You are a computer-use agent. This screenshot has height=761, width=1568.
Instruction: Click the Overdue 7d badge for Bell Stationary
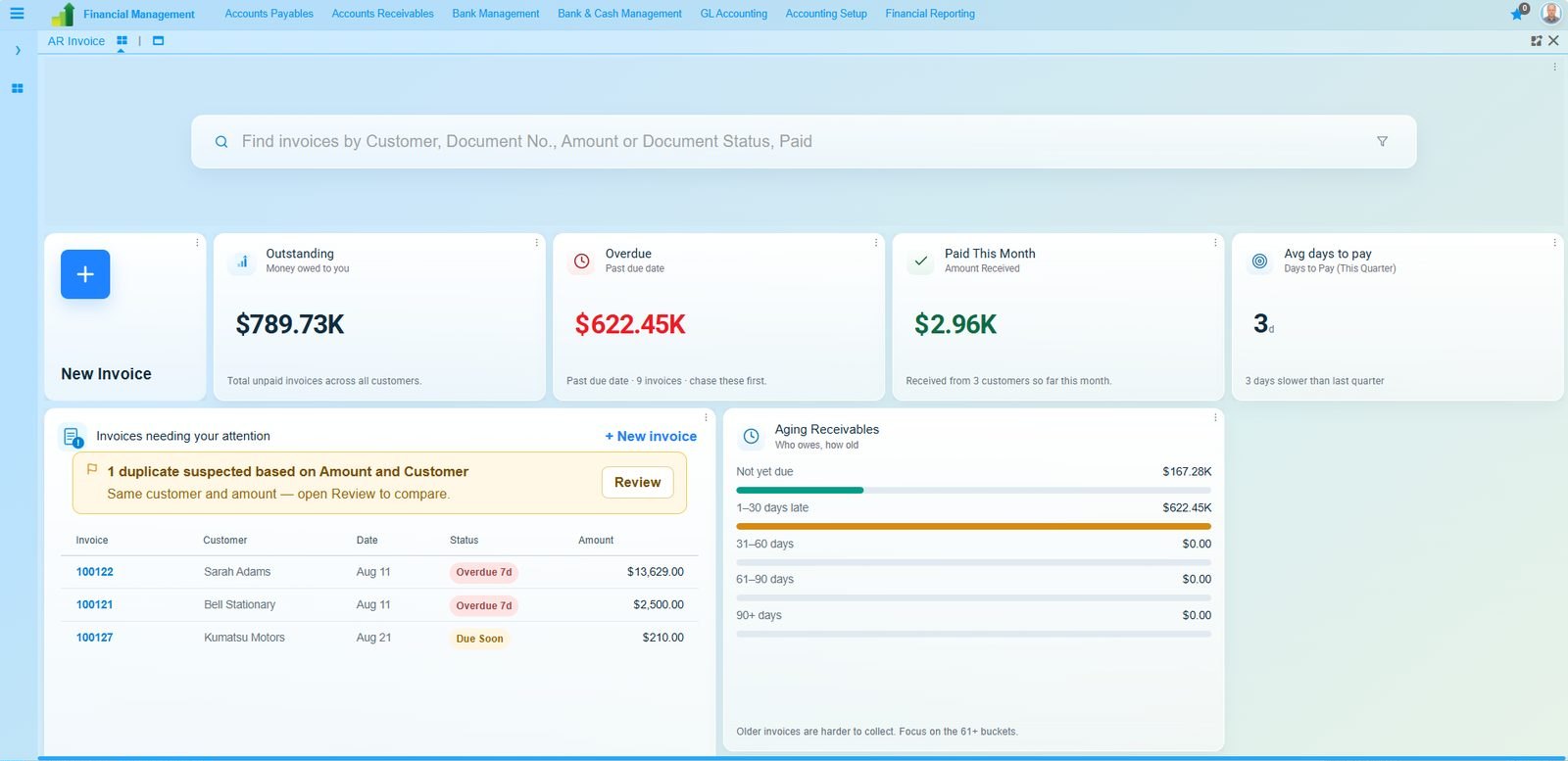coord(484,605)
